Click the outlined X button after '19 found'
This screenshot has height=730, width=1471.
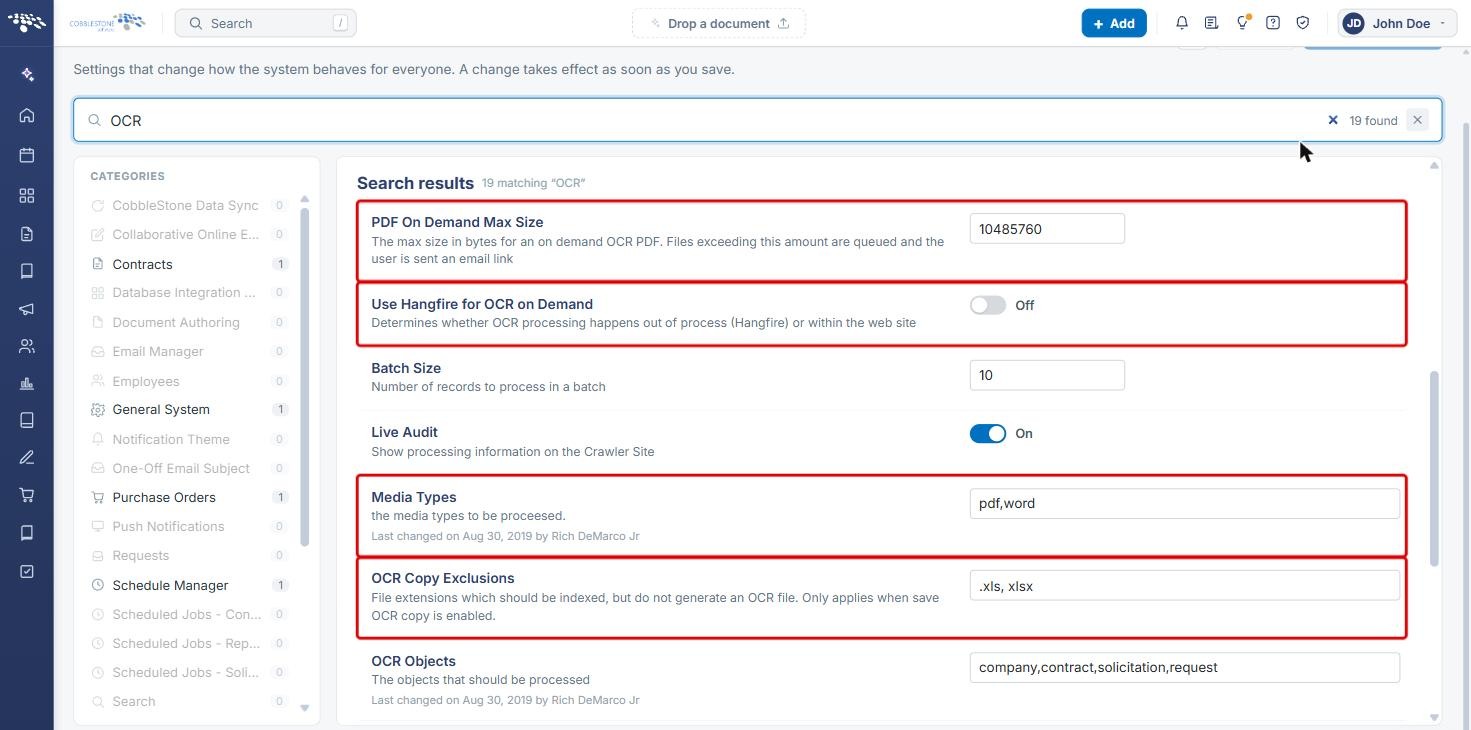1417,120
